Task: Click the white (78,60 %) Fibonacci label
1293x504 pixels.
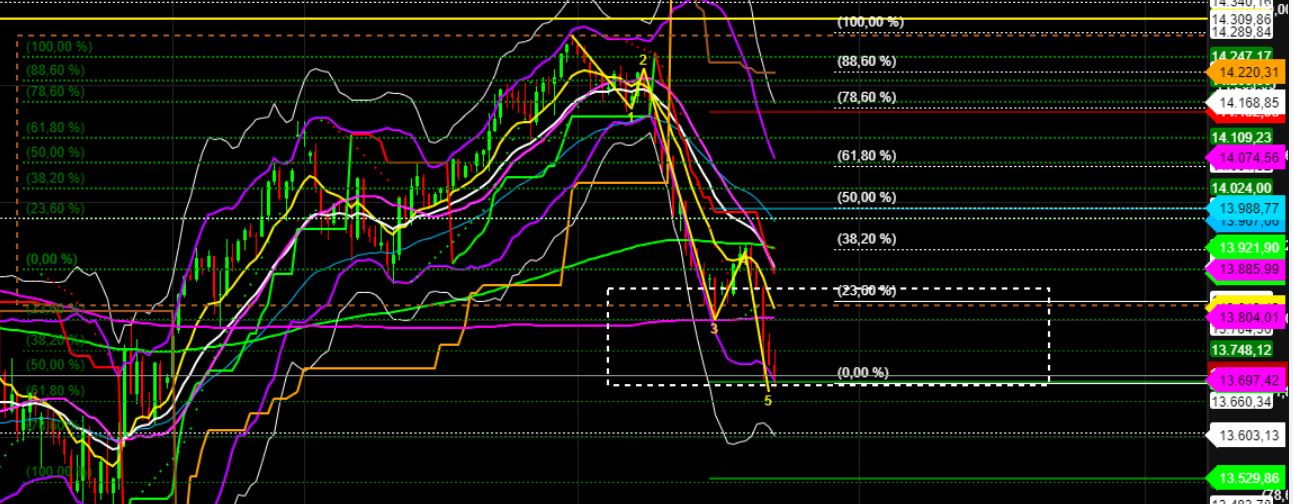Action: (x=866, y=97)
